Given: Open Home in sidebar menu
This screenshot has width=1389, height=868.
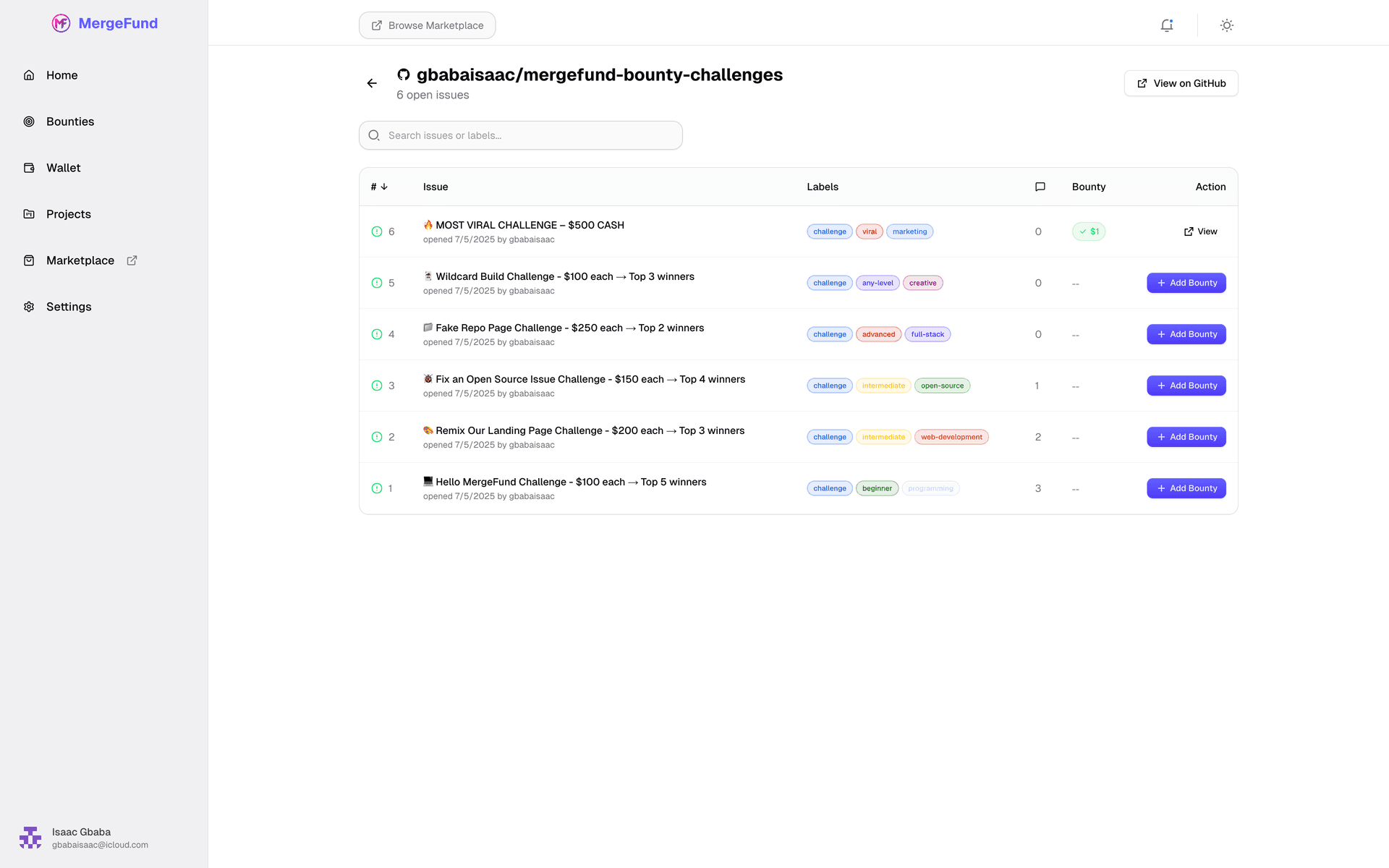Looking at the screenshot, I should 61,75.
